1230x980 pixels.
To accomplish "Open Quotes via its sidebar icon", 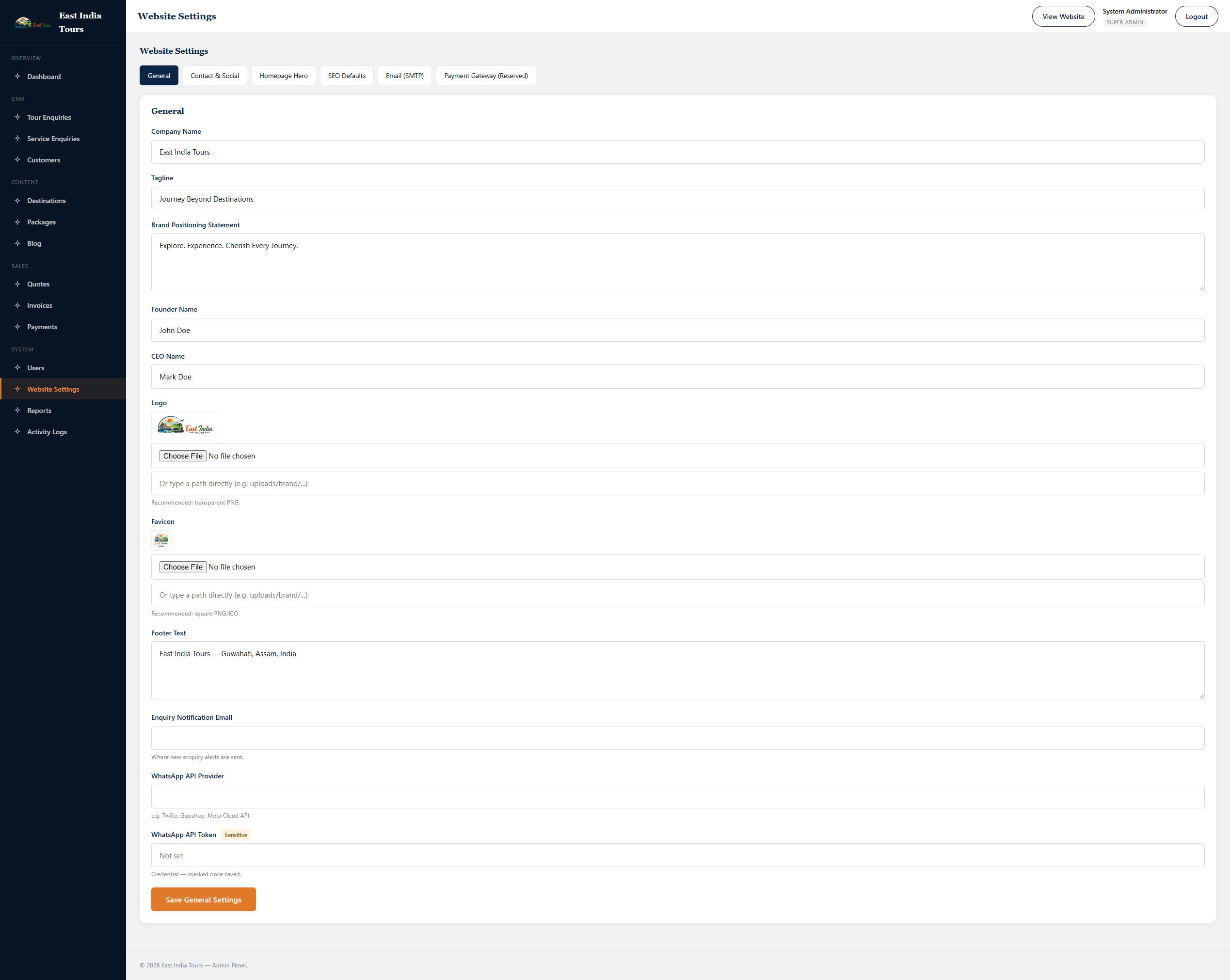I will point(17,284).
